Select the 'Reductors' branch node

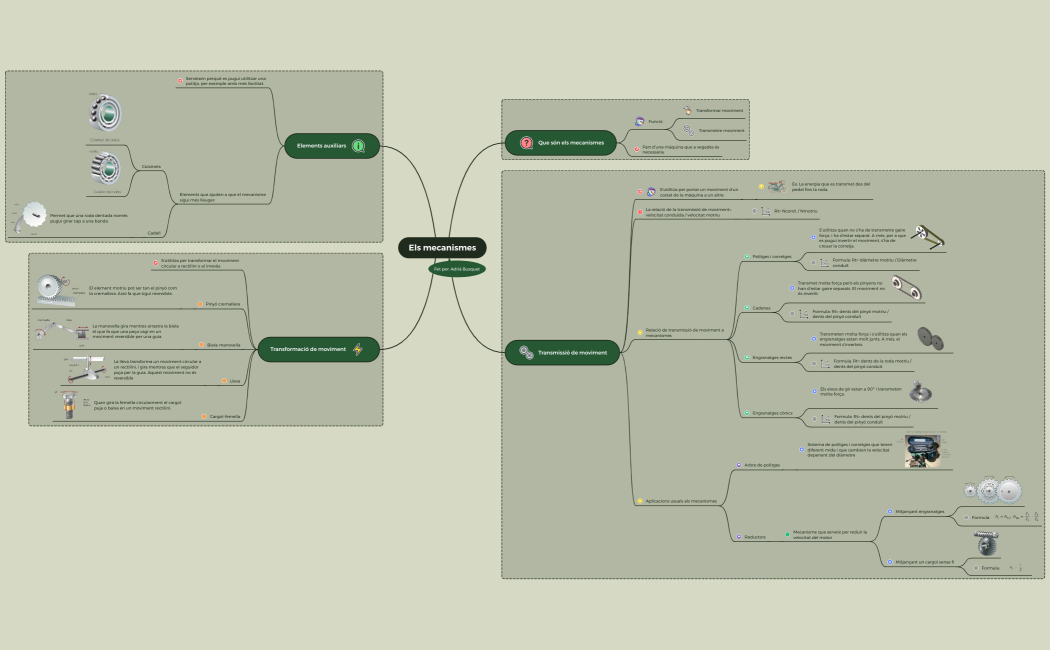point(755,537)
